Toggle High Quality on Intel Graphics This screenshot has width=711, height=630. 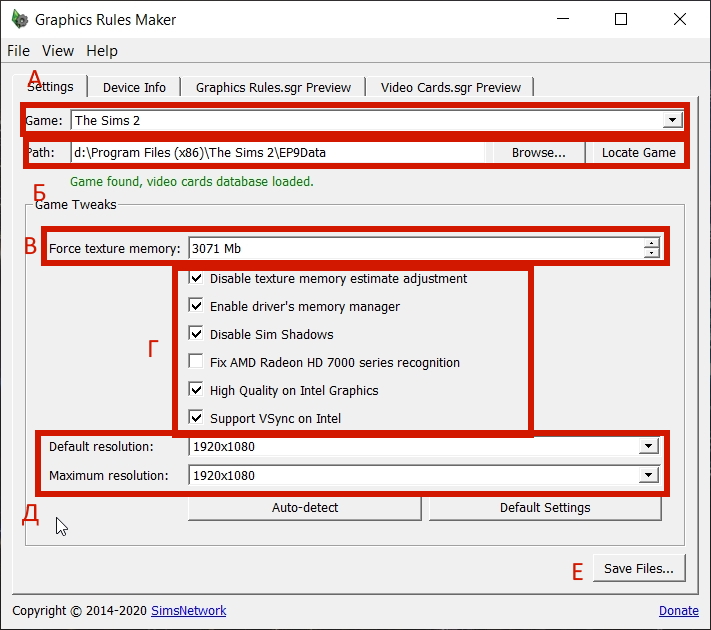tap(196, 390)
